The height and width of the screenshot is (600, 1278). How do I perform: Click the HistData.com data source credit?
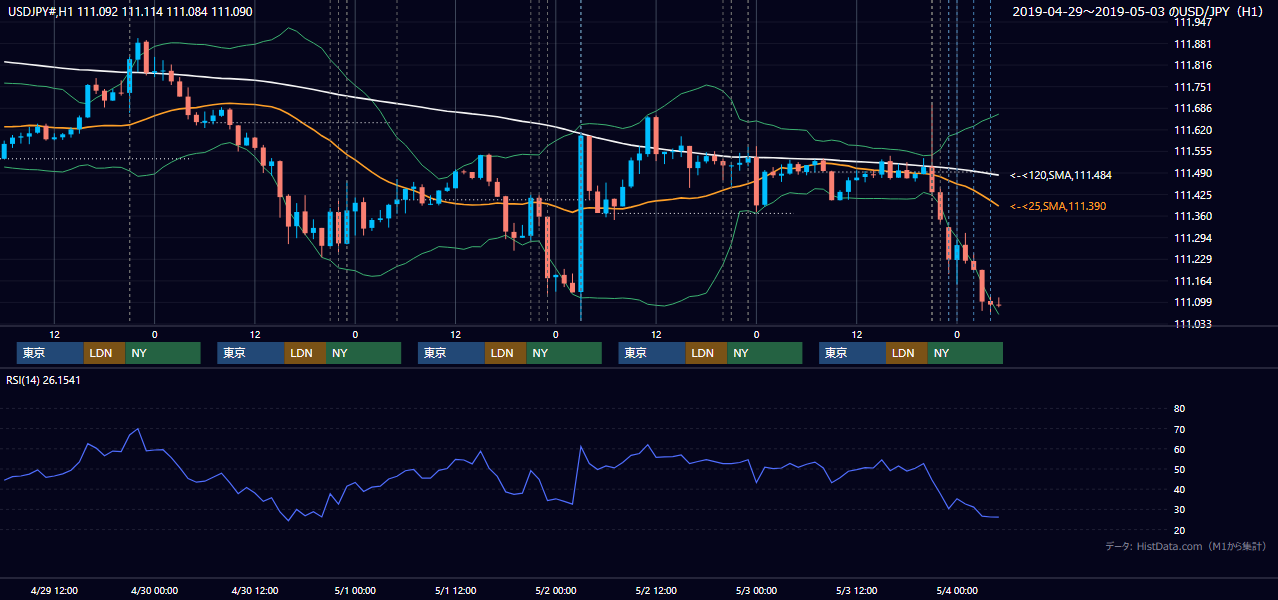(x=1185, y=546)
